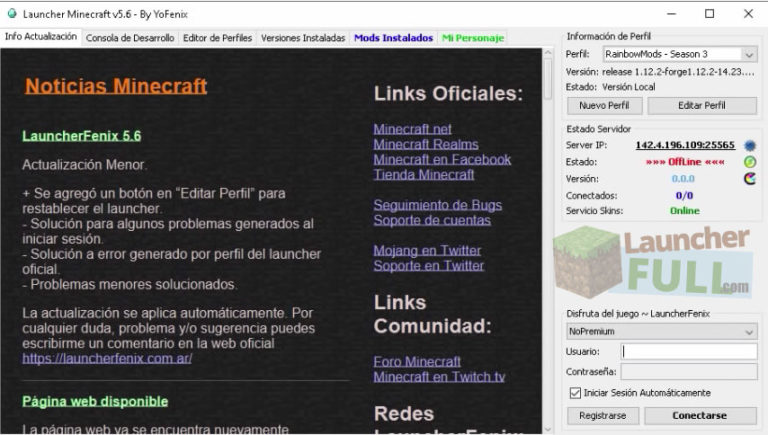Click the Registrarse button

coord(603,416)
